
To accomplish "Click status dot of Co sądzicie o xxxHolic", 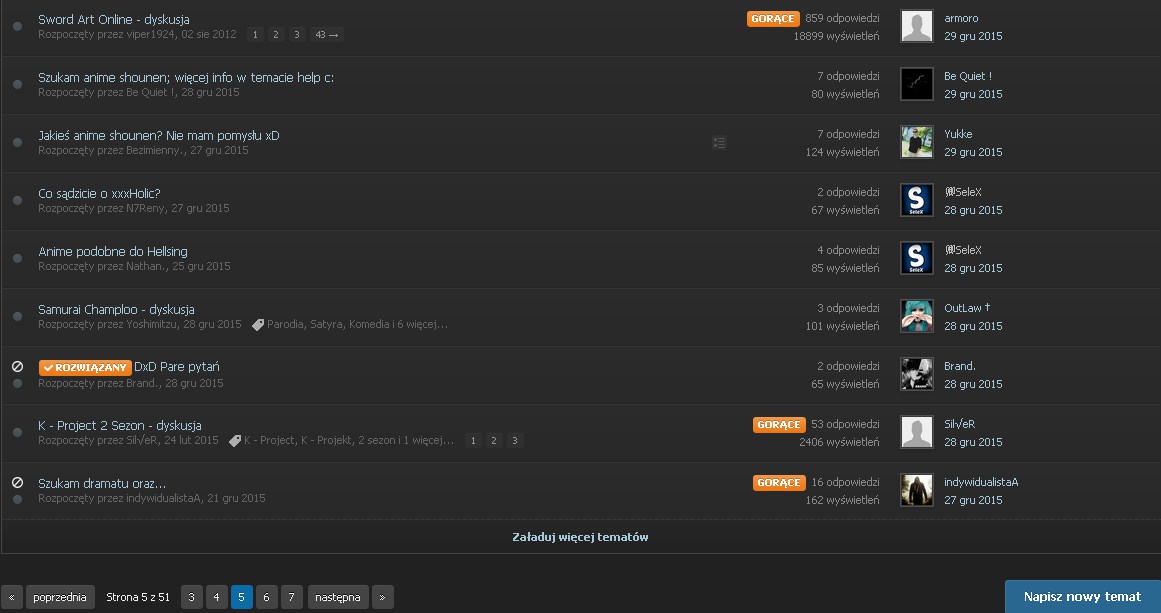I will point(18,201).
